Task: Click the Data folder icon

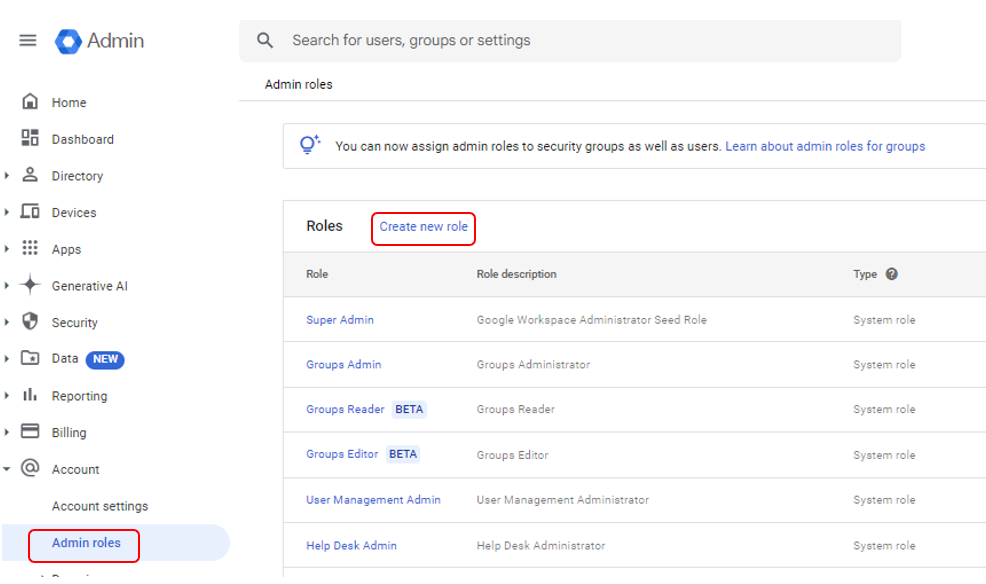Action: click(30, 358)
